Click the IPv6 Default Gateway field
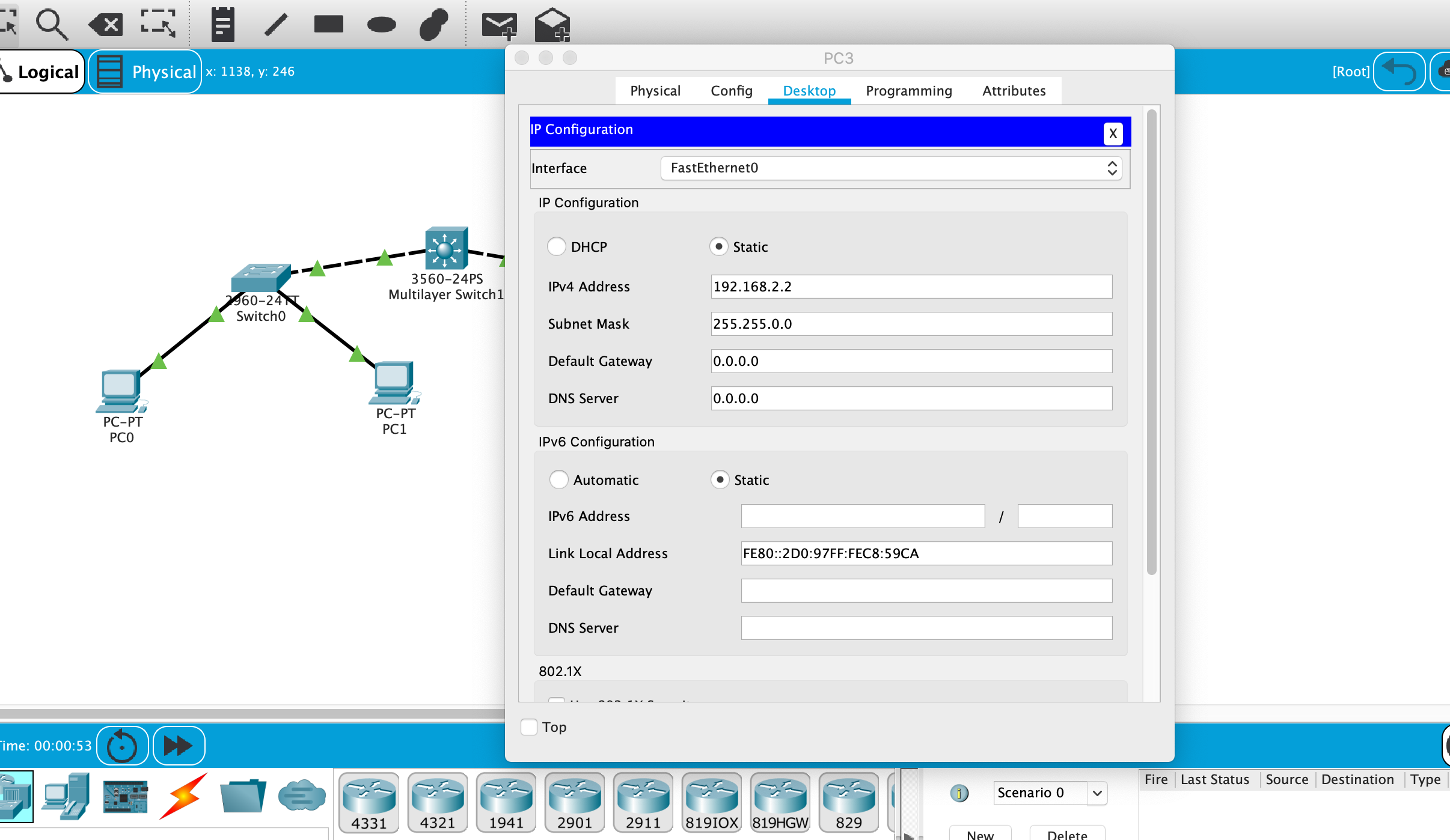This screenshot has height=840, width=1450. (x=926, y=591)
